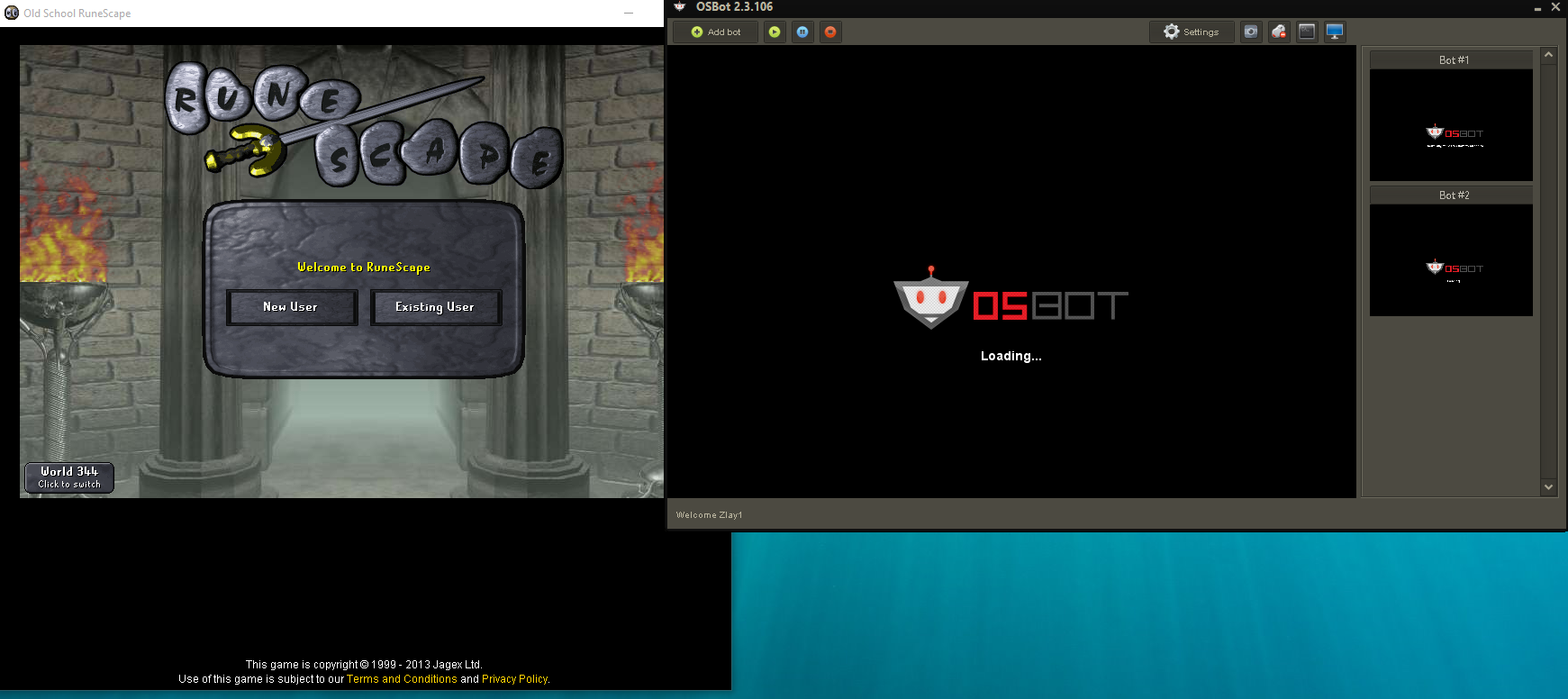Click the cloud with red badge toolbar icon
The width and height of the screenshot is (1568, 699).
point(1279,32)
